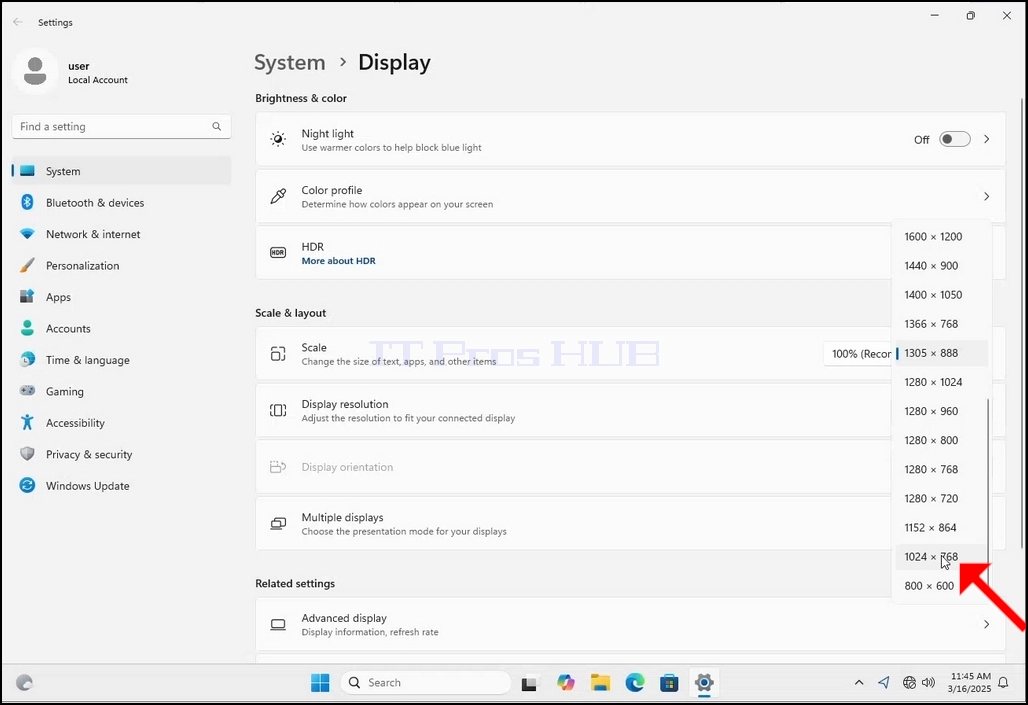Open Microsoft Edge from taskbar
1028x705 pixels.
click(634, 683)
